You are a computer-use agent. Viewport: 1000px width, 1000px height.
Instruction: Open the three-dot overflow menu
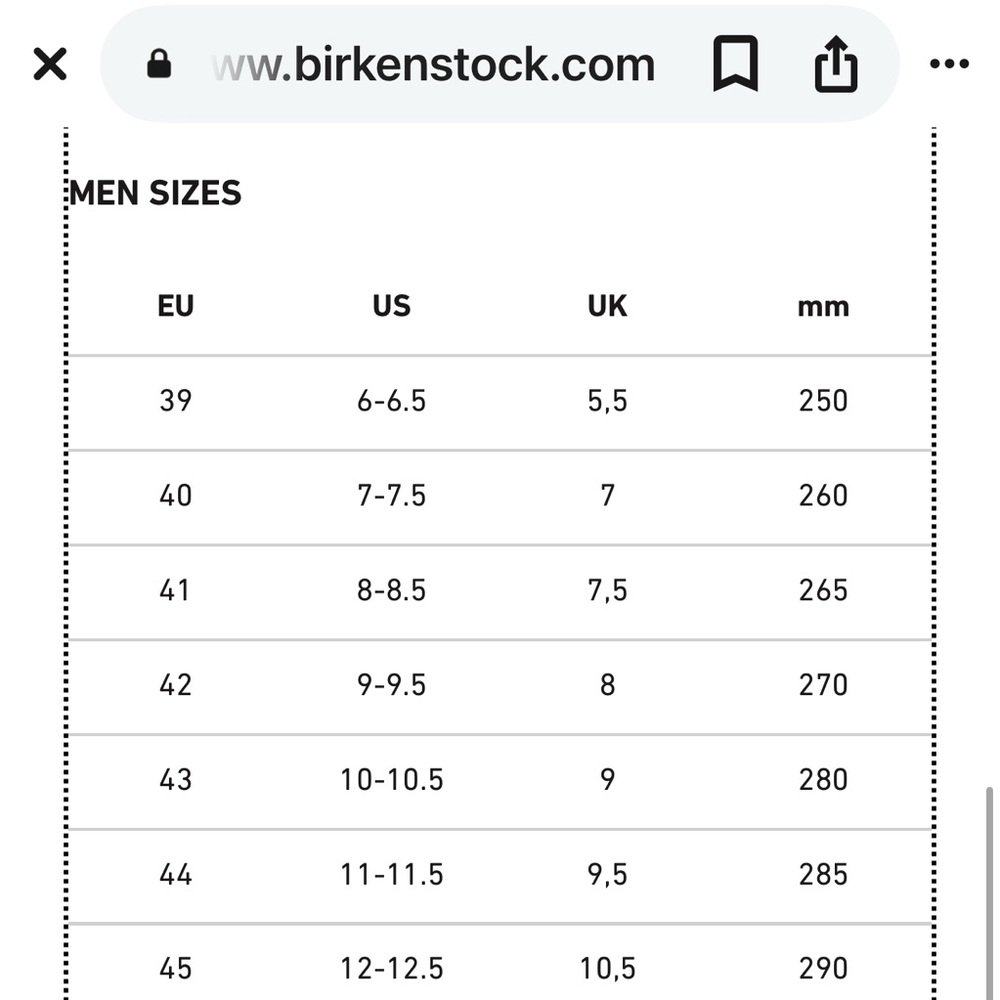coord(948,63)
